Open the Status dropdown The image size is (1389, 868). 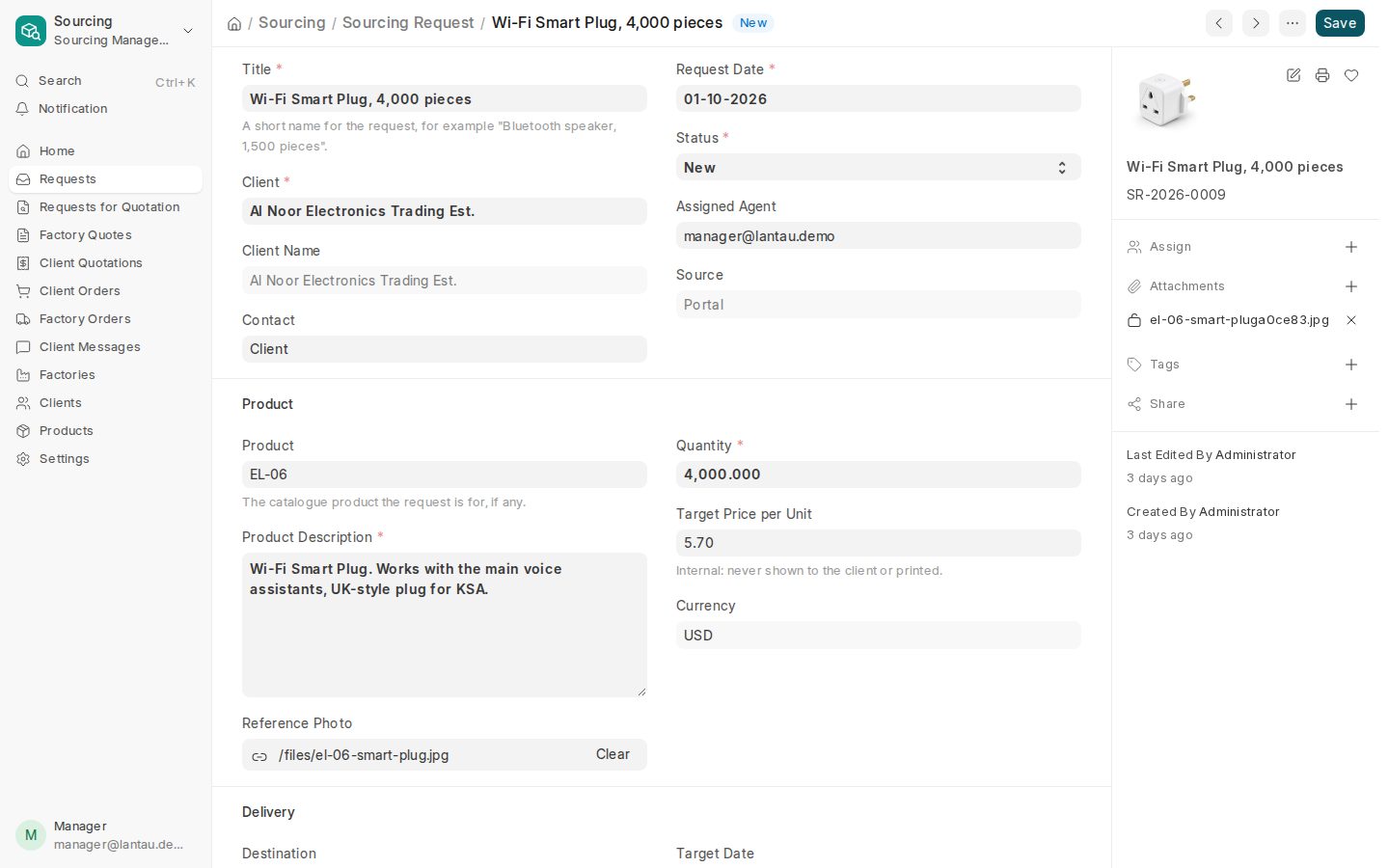879,168
